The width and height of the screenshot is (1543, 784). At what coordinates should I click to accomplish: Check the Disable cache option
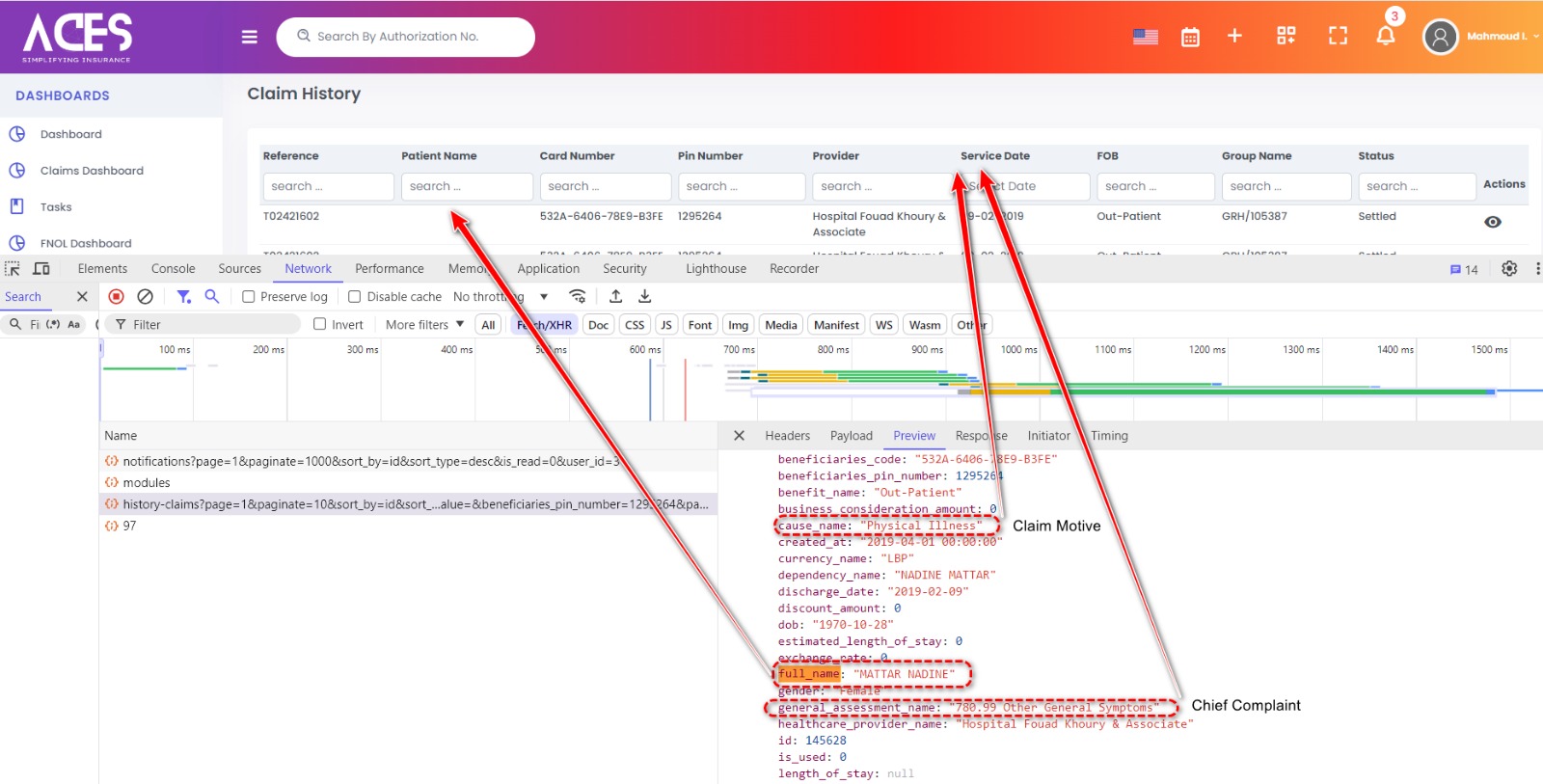(355, 297)
